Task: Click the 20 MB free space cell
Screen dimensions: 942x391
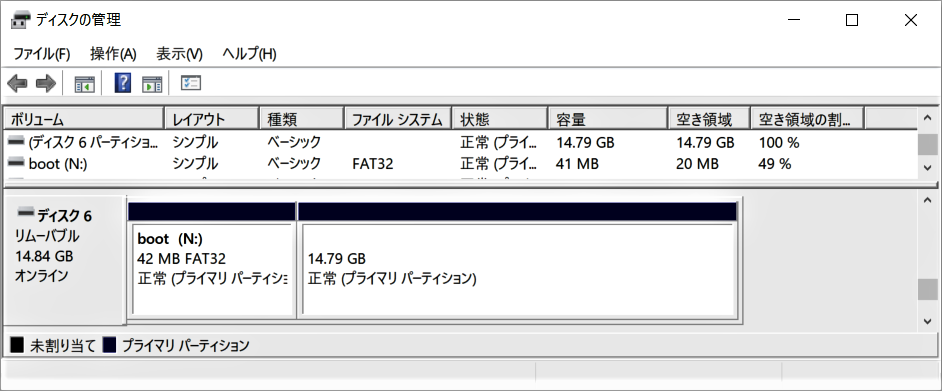Action: (697, 163)
